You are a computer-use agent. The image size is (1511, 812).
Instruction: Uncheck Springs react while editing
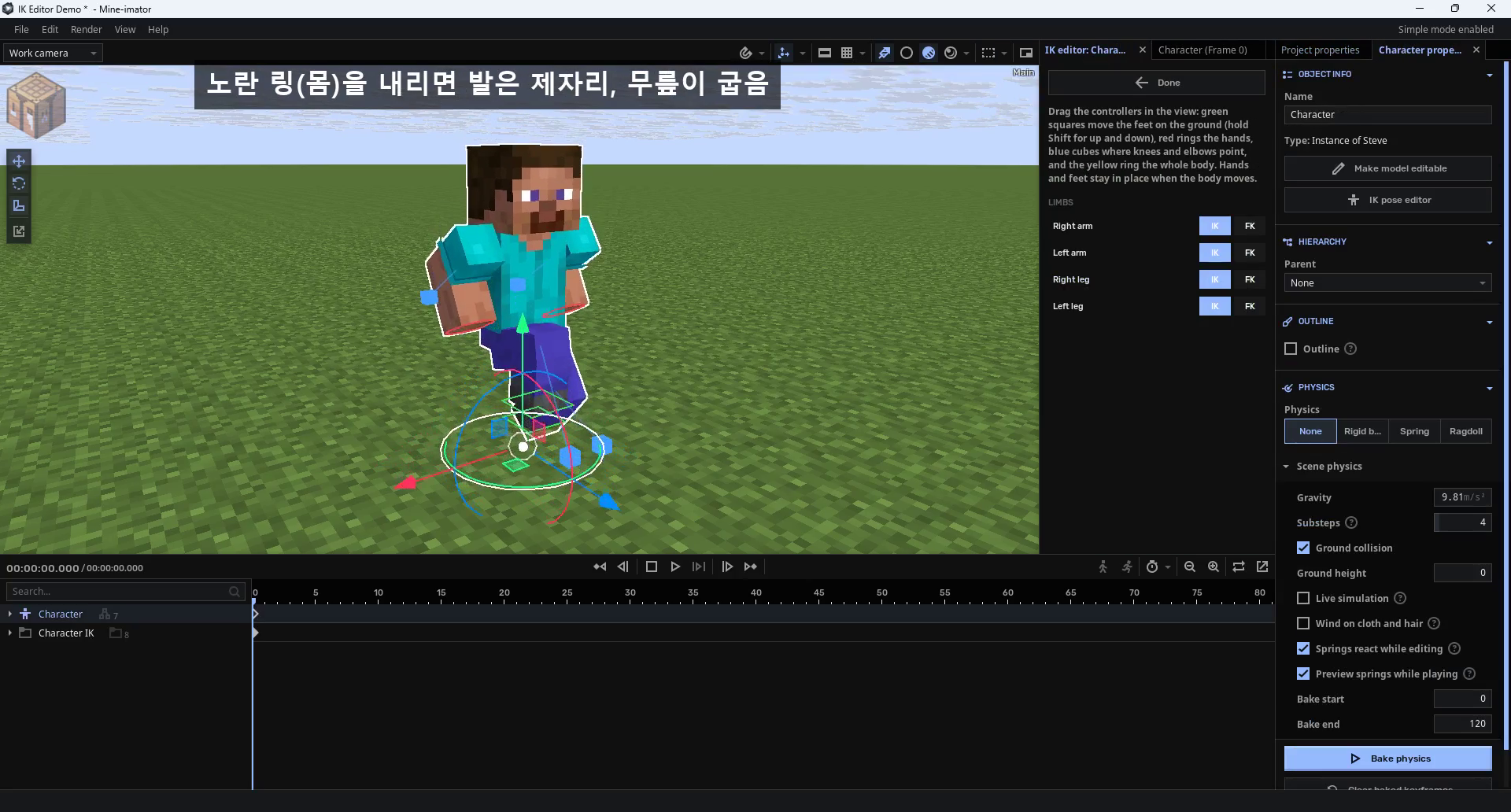click(x=1303, y=648)
